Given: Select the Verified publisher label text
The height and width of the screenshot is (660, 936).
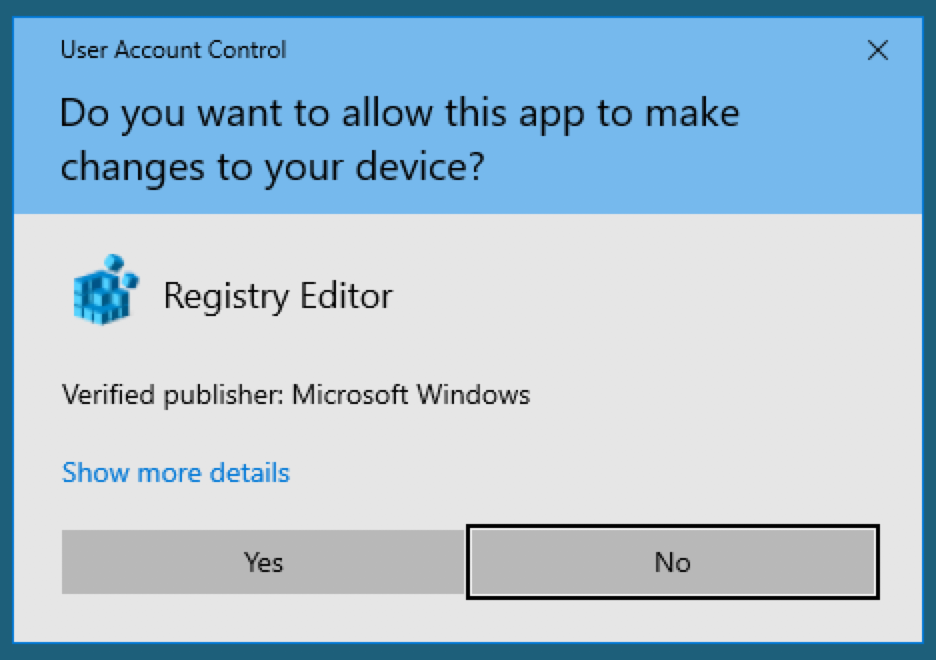Looking at the screenshot, I should click(173, 395).
